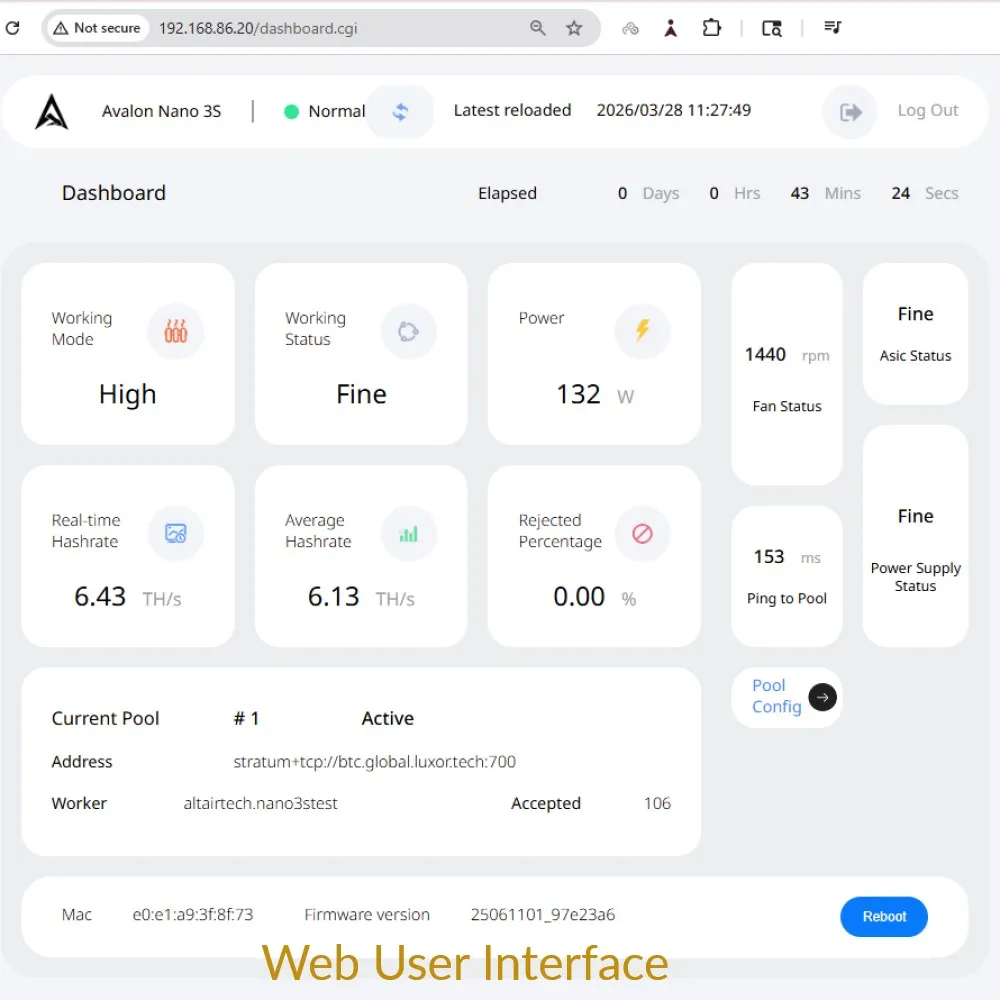Screen dimensions: 1000x1000
Task: Click the dashboard refresh arrows icon
Action: 400,112
